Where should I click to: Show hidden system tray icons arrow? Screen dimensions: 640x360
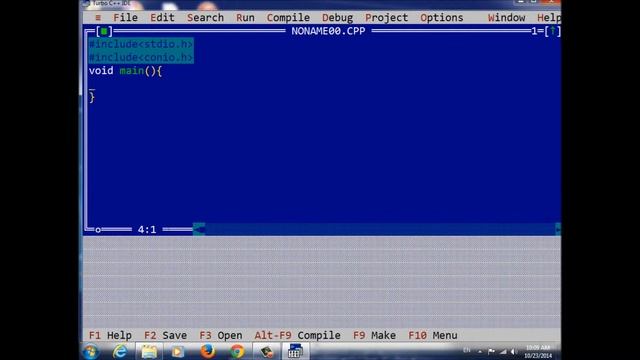tap(480, 351)
